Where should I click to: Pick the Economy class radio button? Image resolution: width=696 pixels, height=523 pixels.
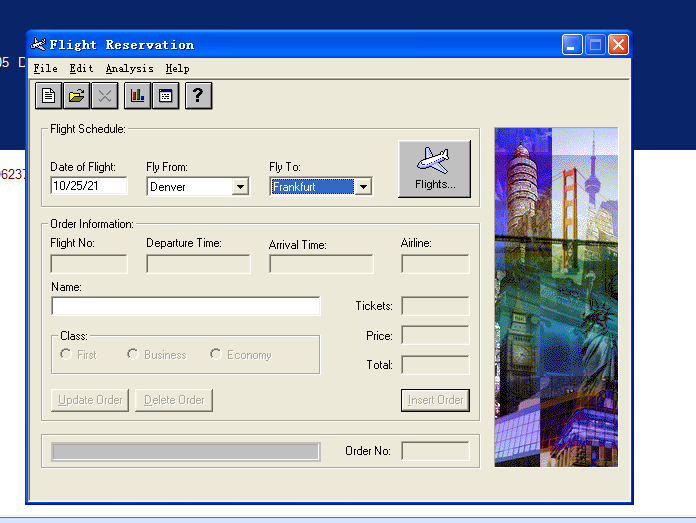click(x=216, y=354)
